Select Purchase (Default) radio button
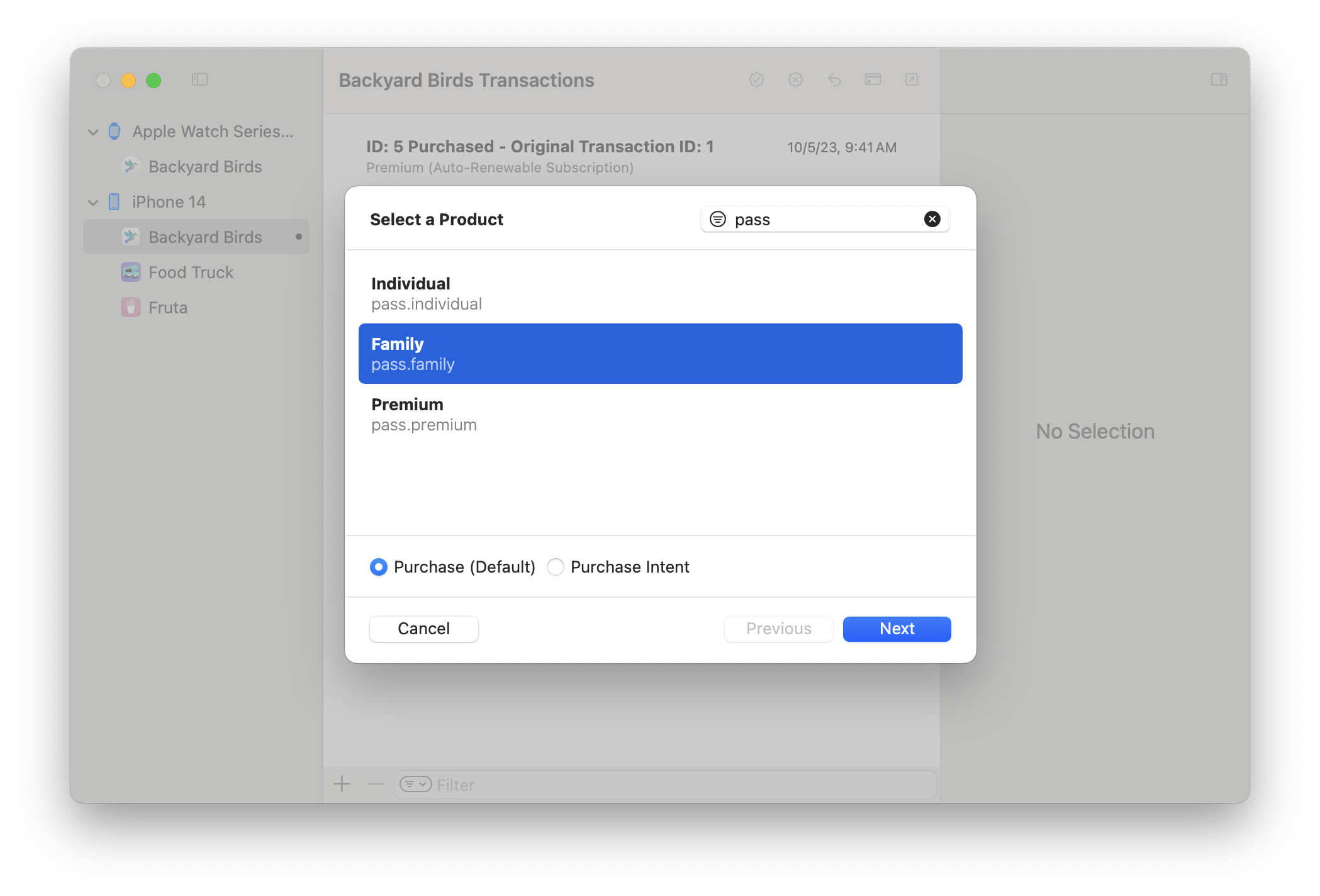 (x=379, y=567)
